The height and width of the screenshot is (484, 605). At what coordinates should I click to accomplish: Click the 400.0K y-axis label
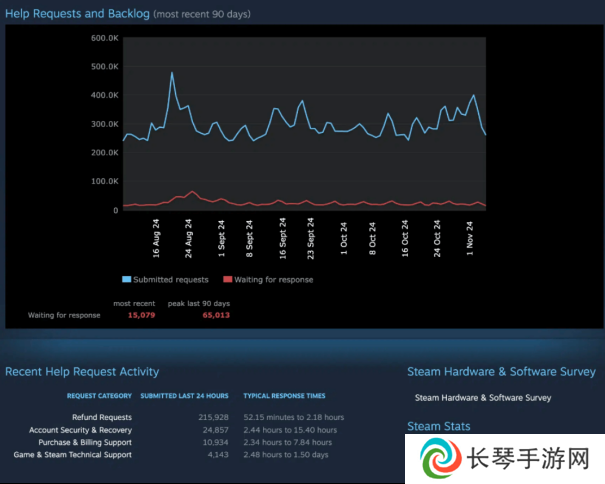click(105, 95)
